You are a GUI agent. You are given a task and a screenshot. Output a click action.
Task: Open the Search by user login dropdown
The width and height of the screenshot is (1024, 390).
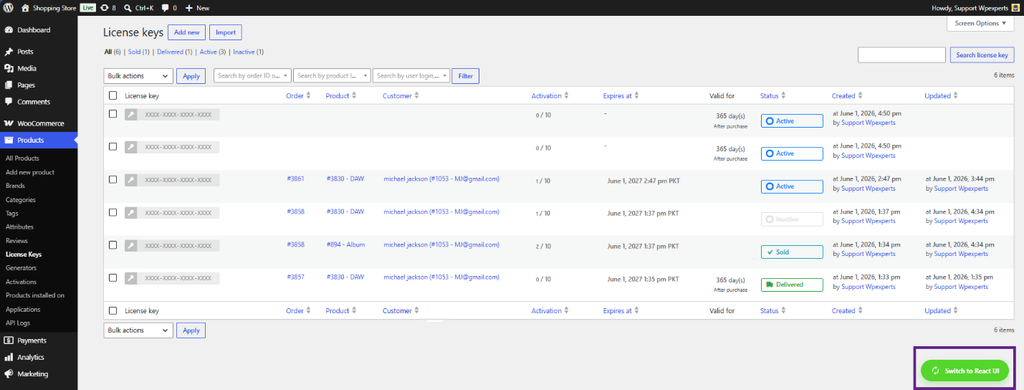point(411,76)
